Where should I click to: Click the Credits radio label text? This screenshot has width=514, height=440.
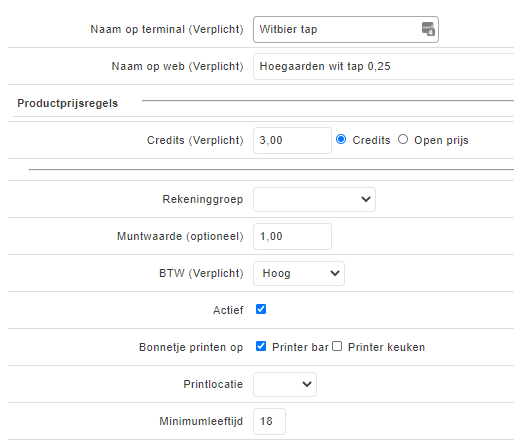pos(371,140)
